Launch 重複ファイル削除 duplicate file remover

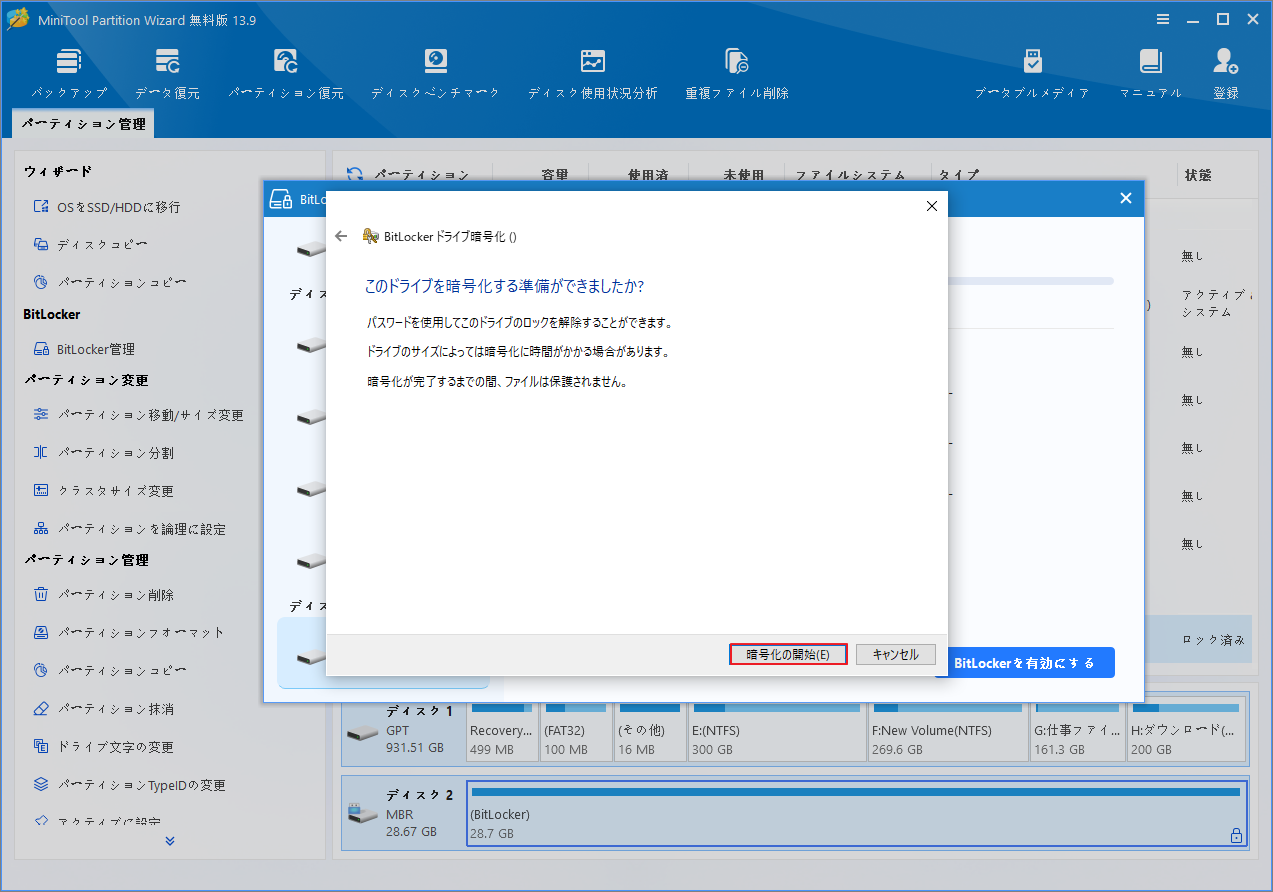737,73
